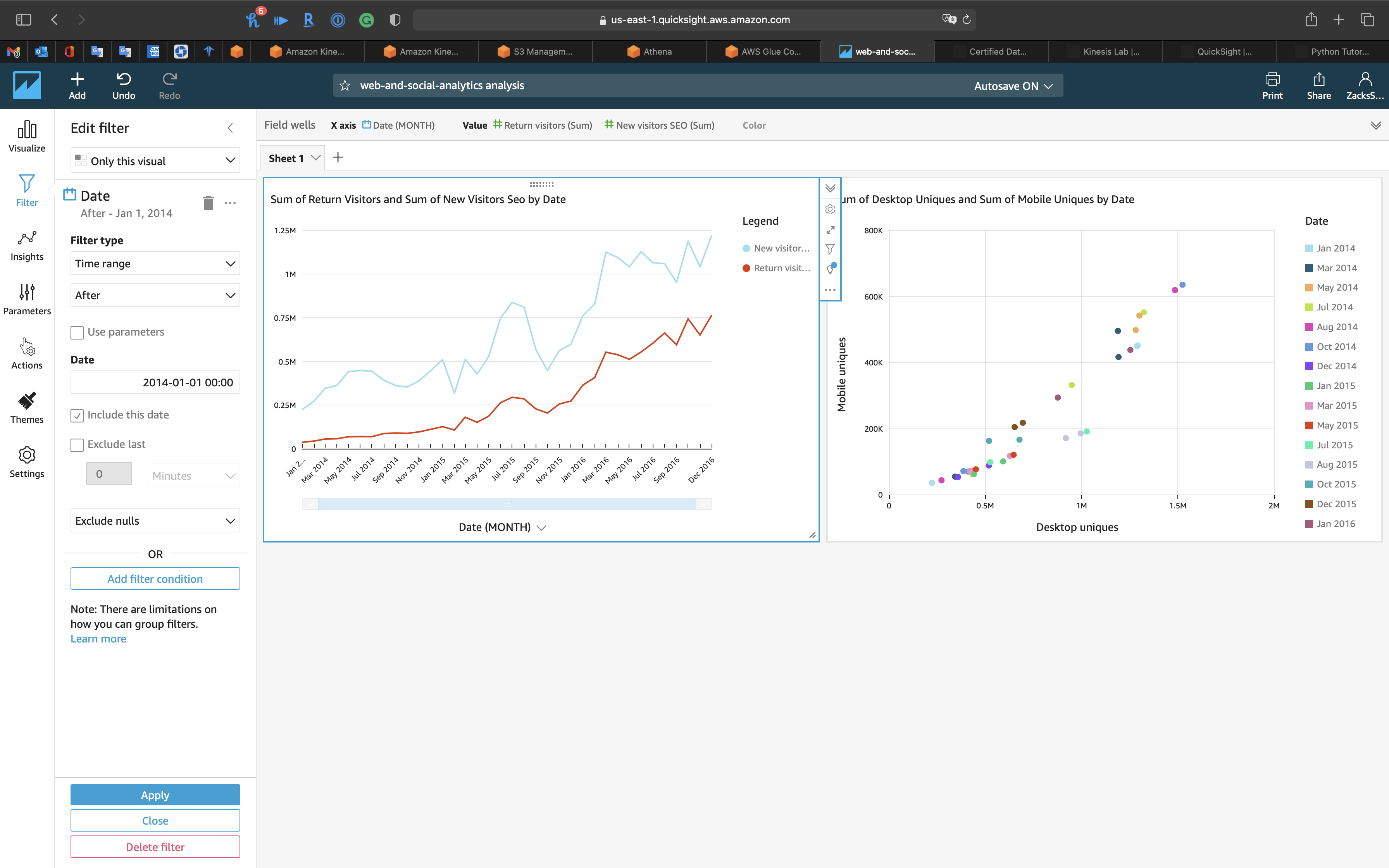This screenshot has height=868, width=1389.
Task: Star the analysis as favorite
Action: pos(345,86)
